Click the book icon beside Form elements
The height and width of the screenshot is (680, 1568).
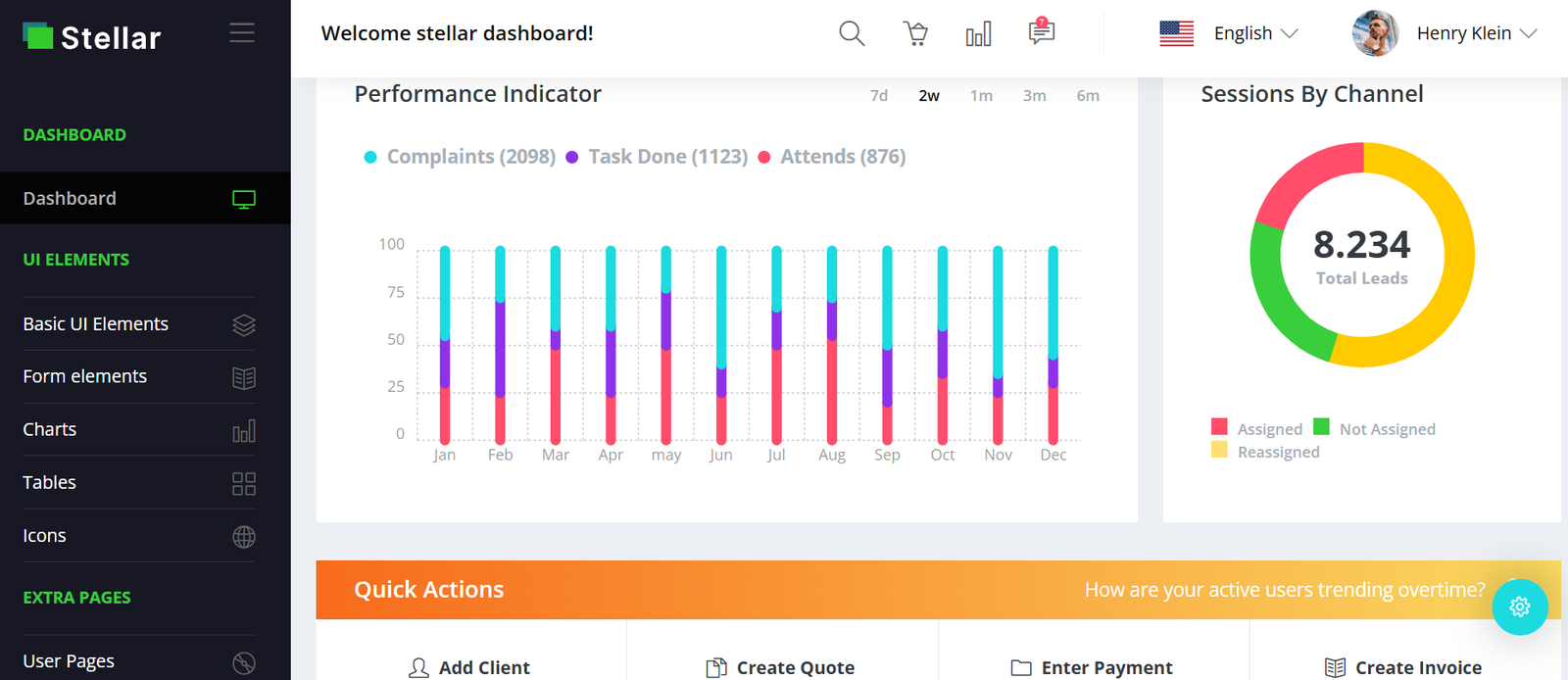pos(244,377)
